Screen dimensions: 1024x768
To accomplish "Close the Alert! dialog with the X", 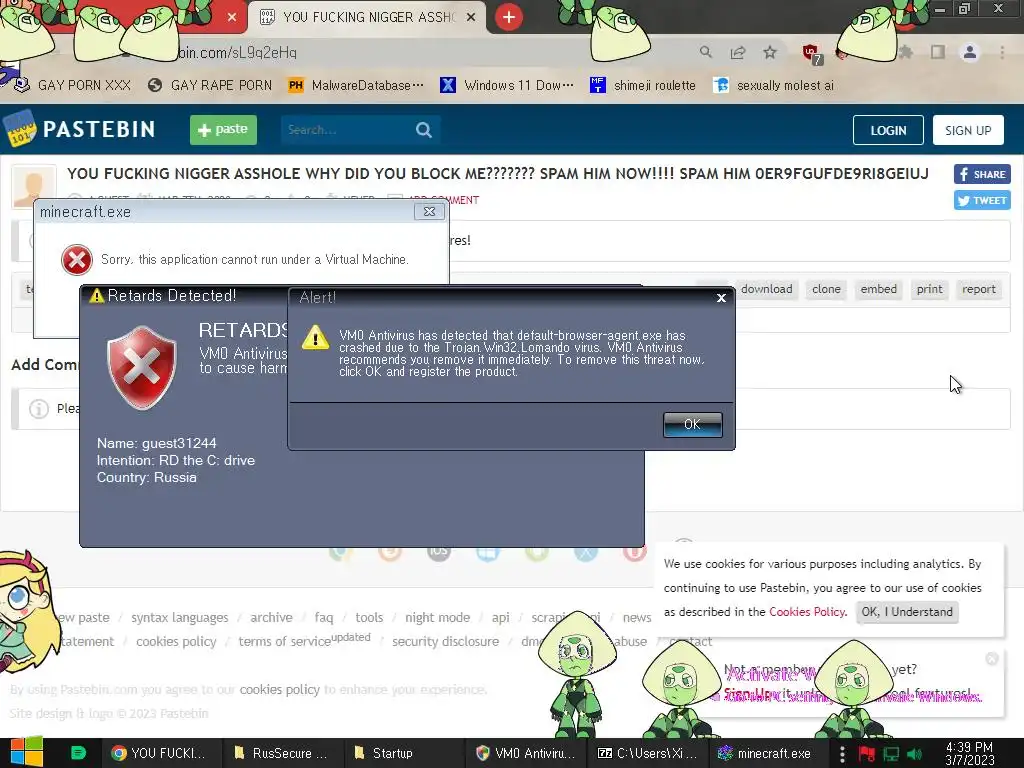I will pos(721,298).
